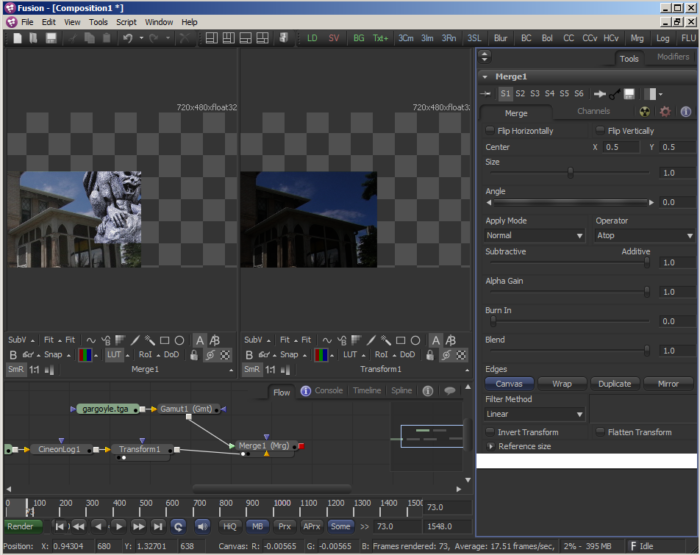Add a Text+ tool via Txt+
700x555 pixels.
(x=380, y=38)
